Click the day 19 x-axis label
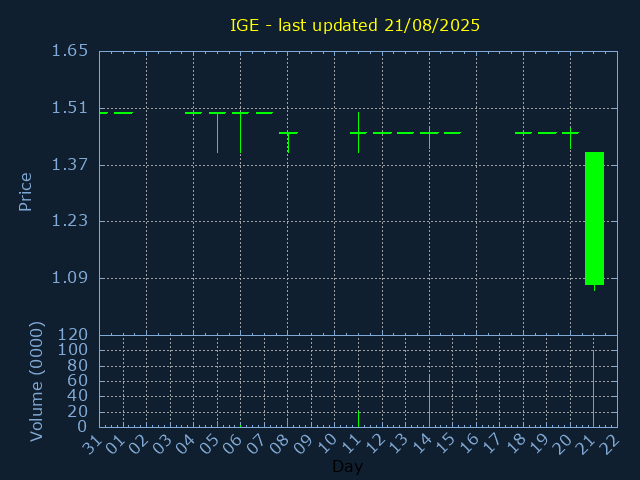Image resolution: width=640 pixels, height=480 pixels. [x=540, y=444]
